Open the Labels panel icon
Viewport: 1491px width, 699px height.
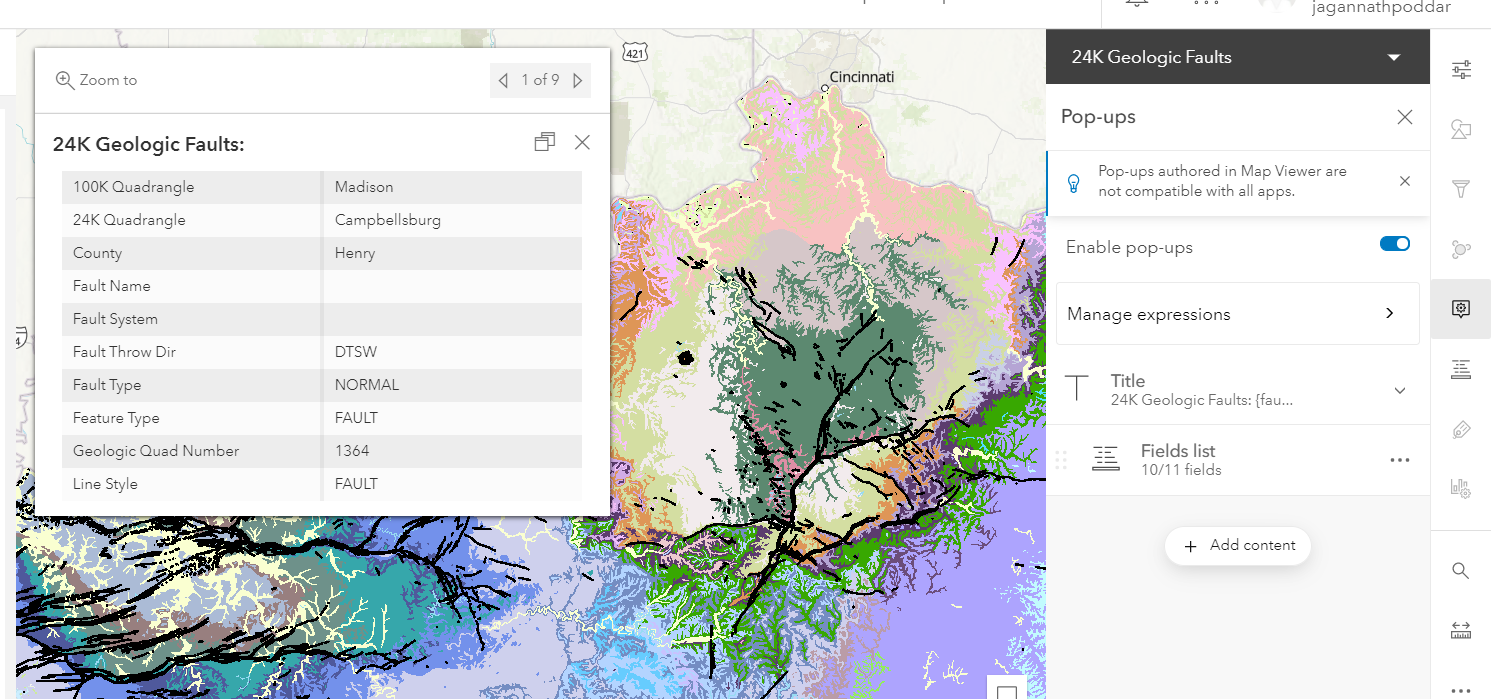click(x=1461, y=428)
